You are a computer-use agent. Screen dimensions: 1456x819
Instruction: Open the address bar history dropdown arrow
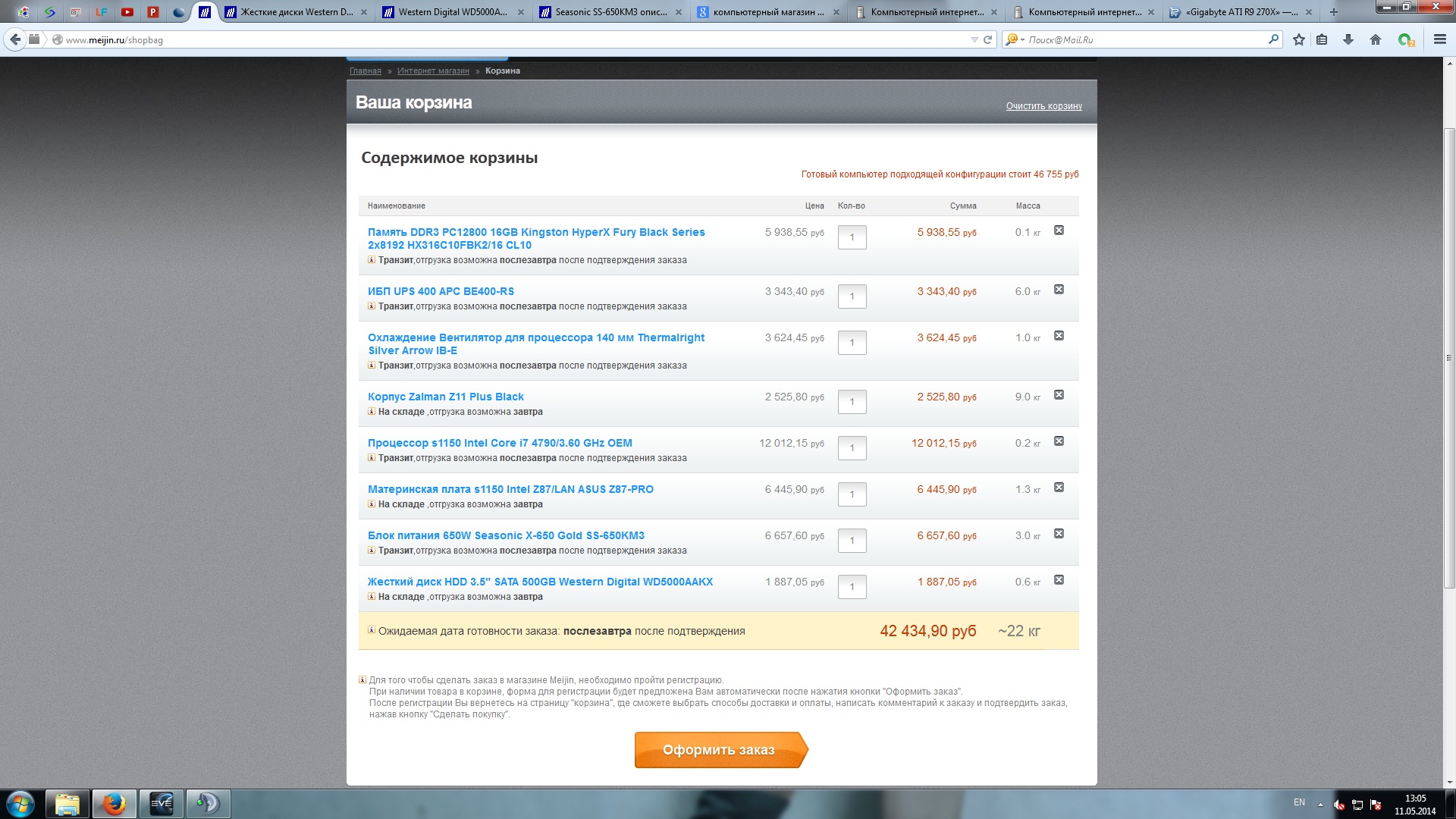click(x=974, y=39)
